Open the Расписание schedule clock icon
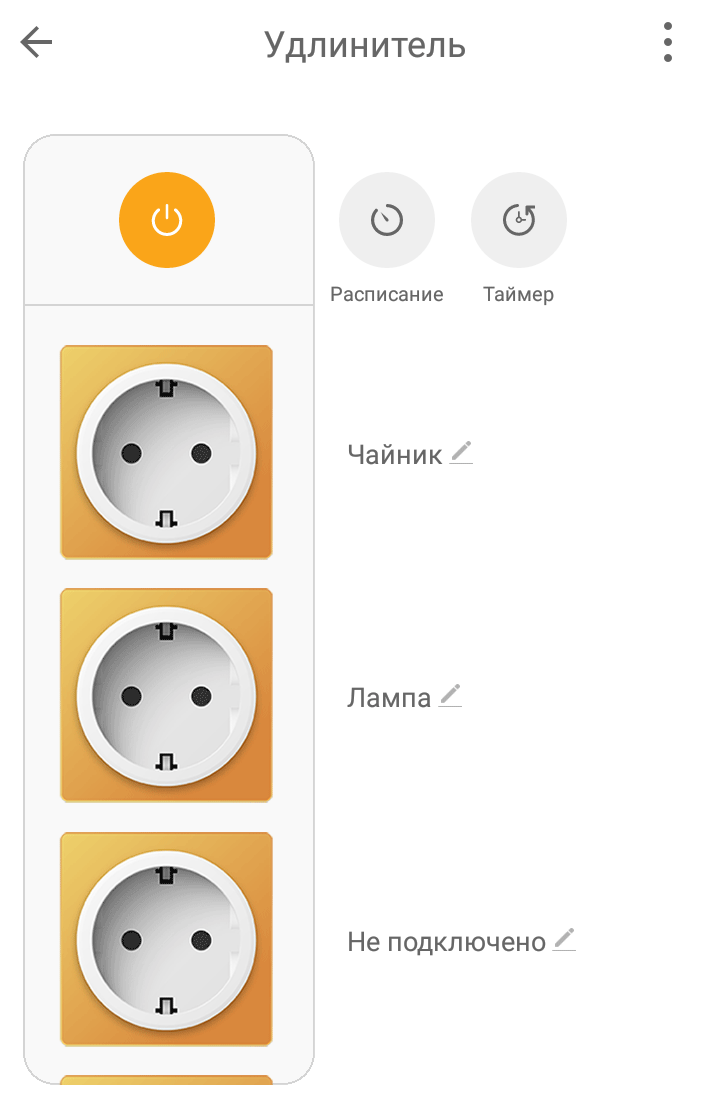This screenshot has height=1120, width=720. point(387,220)
